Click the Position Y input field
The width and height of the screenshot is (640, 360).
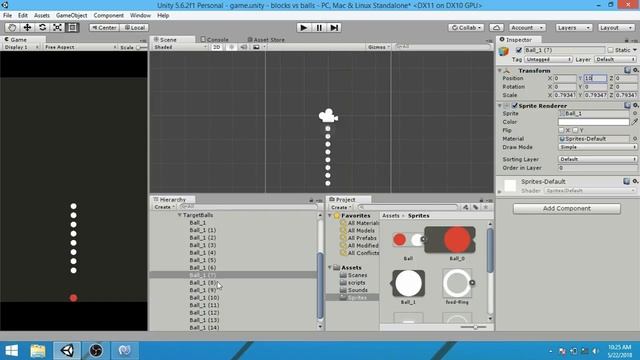pyautogui.click(x=595, y=78)
